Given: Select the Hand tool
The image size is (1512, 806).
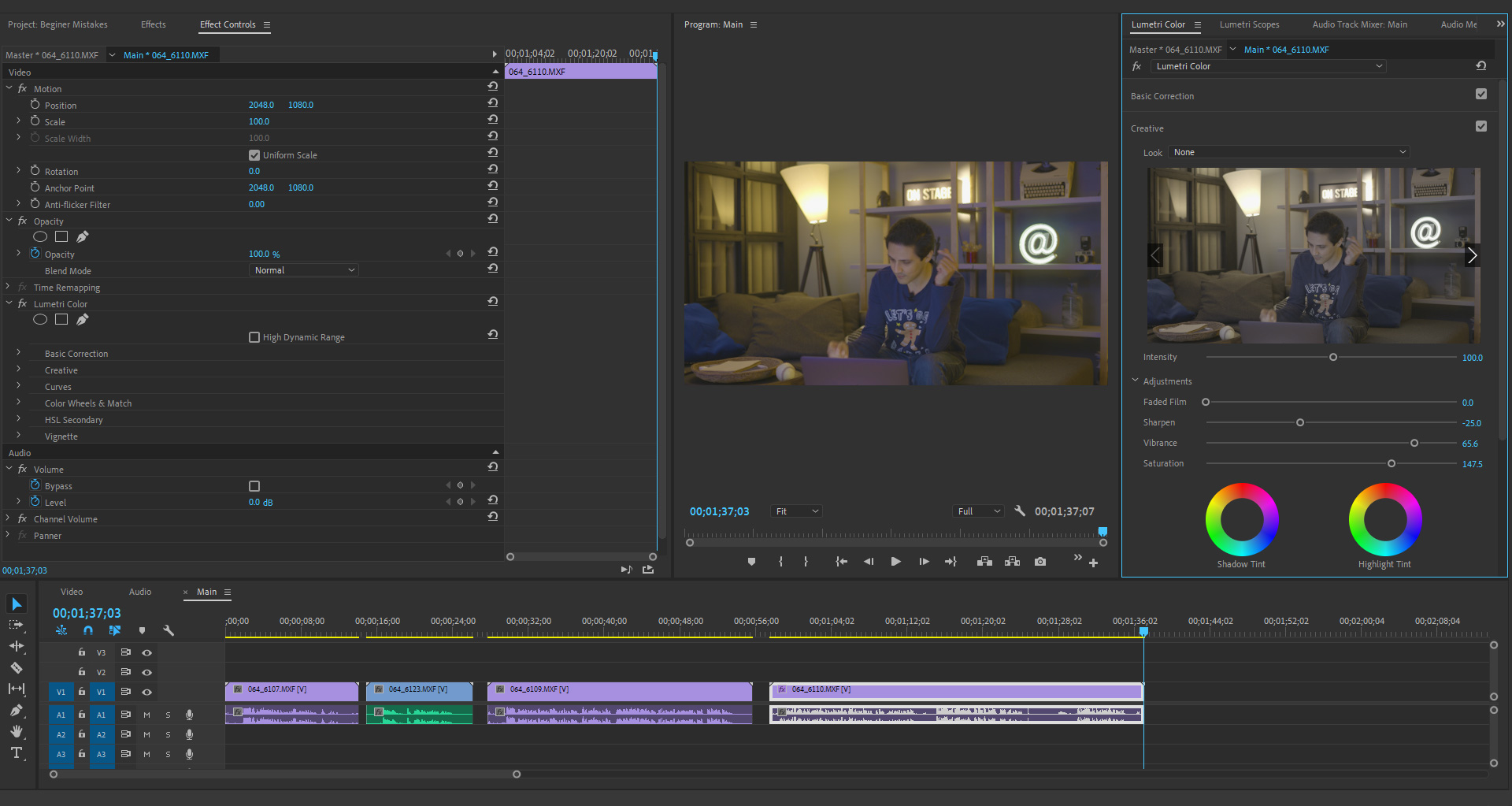Looking at the screenshot, I should tap(17, 731).
